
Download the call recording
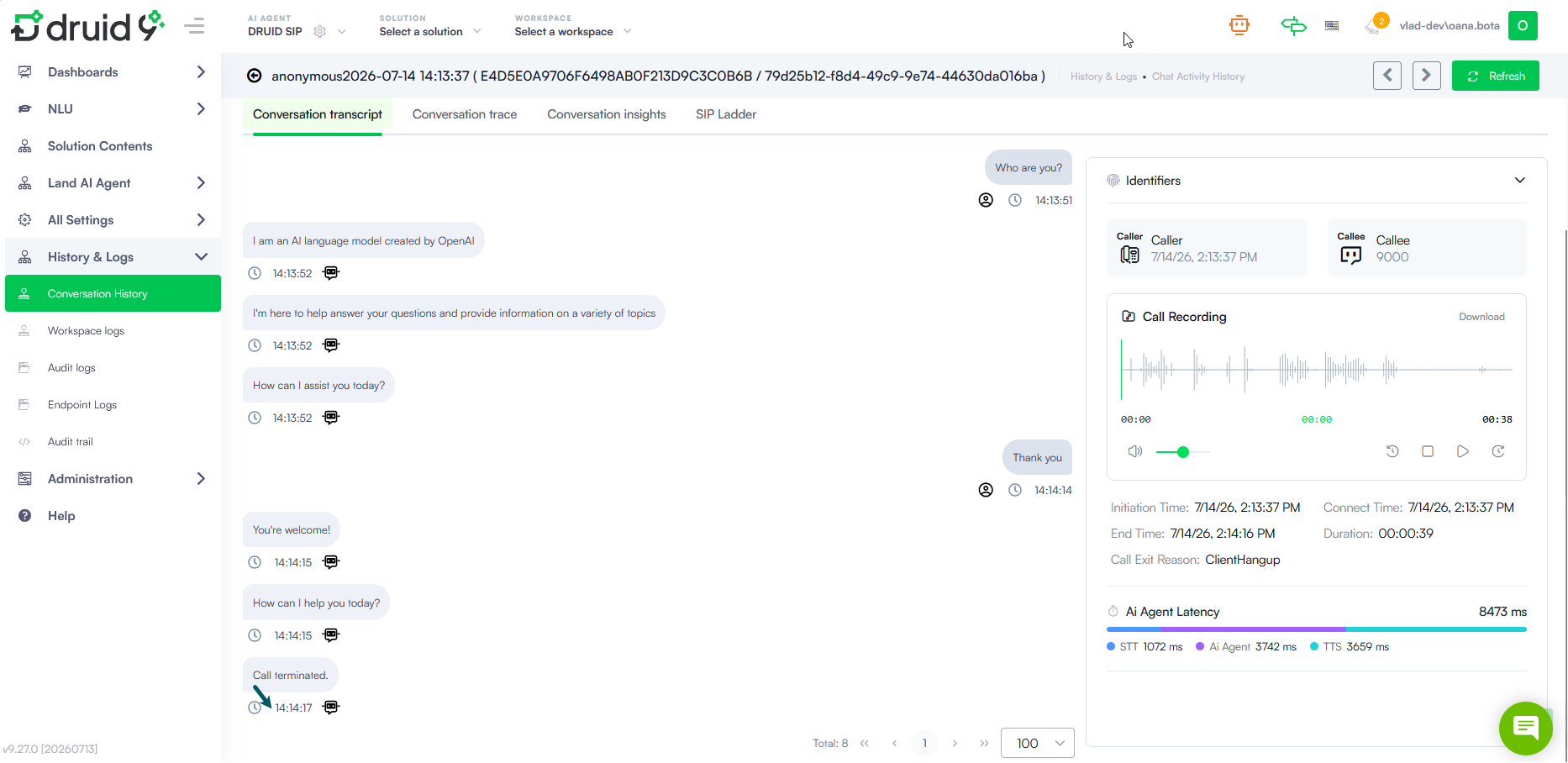(x=1481, y=317)
